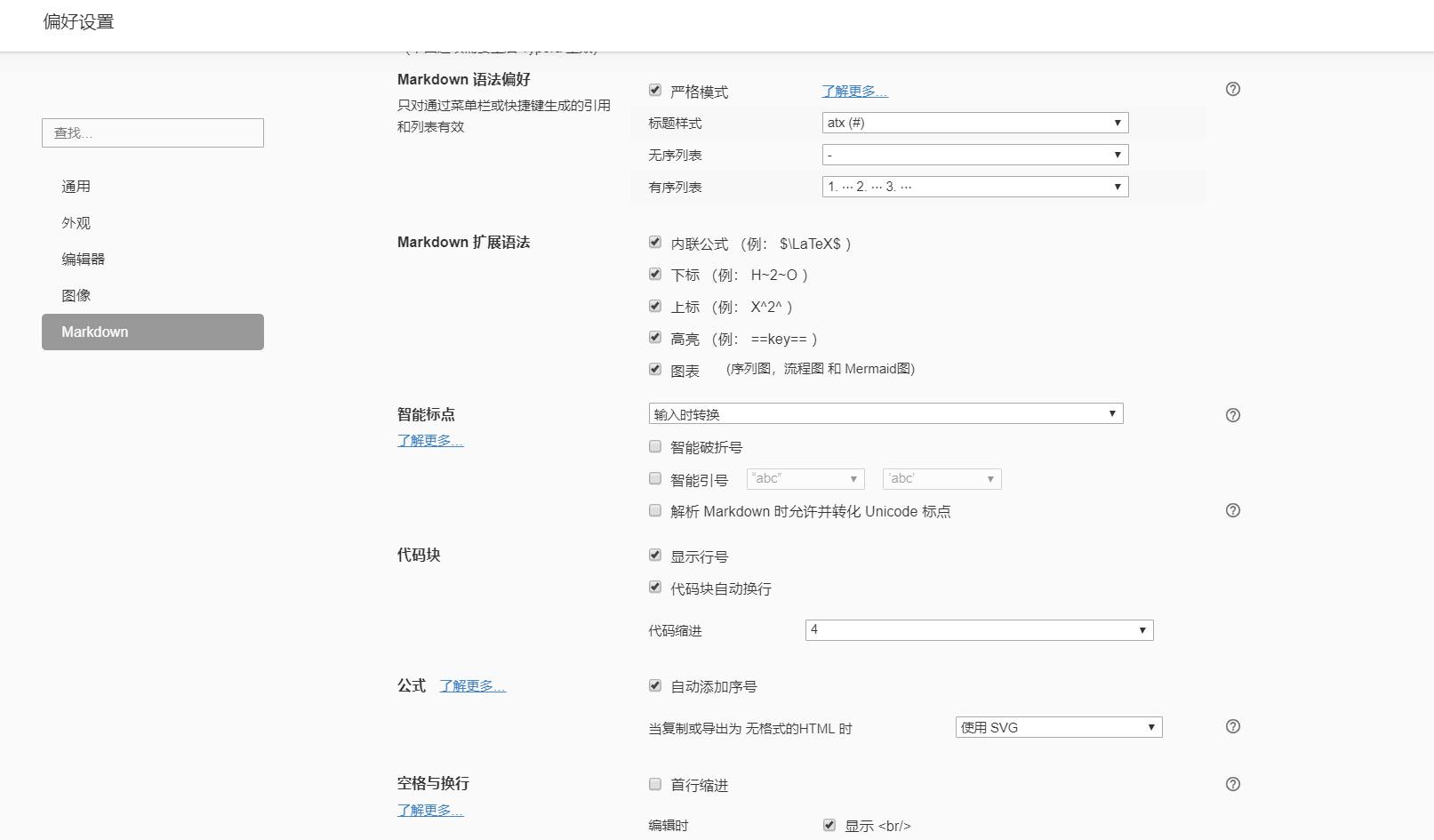The image size is (1434, 840).
Task: Click help icon next to 智能标点 dropdown
Action: pos(1232,415)
